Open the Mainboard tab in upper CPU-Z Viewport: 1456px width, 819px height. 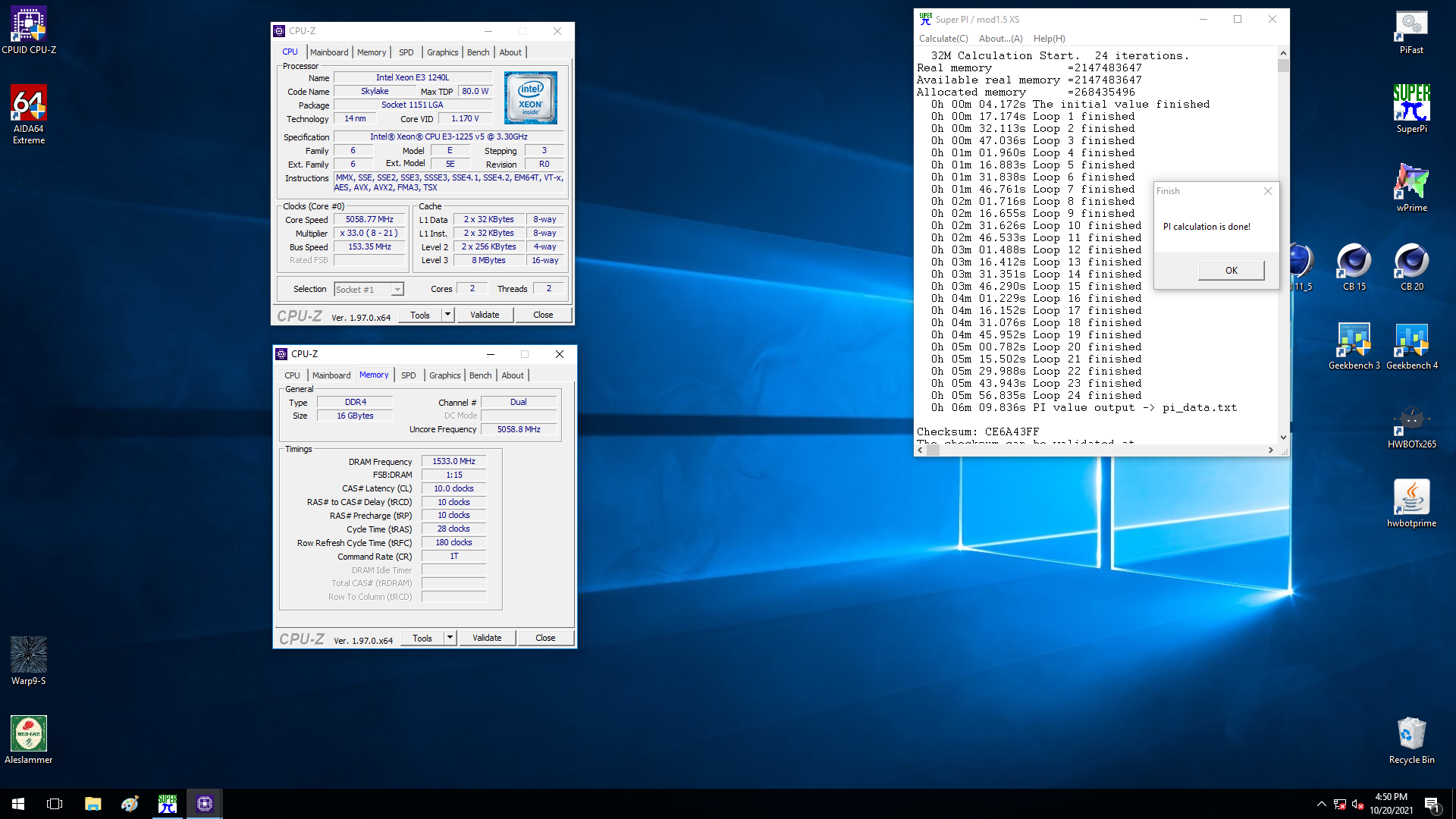pyautogui.click(x=329, y=52)
